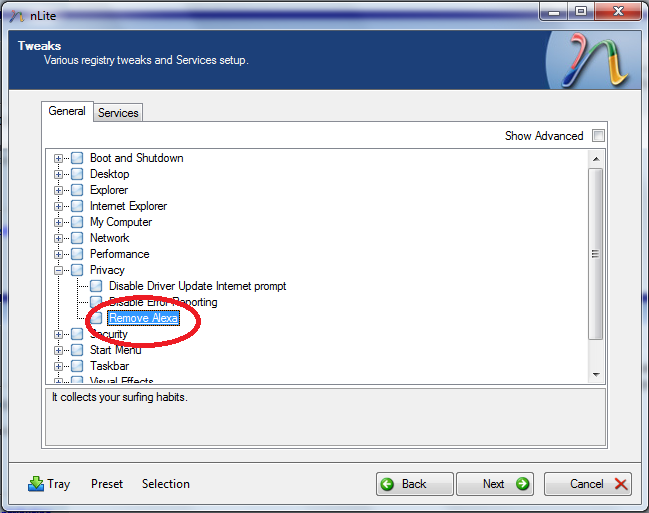Check the Performance category checkbox

77,254
